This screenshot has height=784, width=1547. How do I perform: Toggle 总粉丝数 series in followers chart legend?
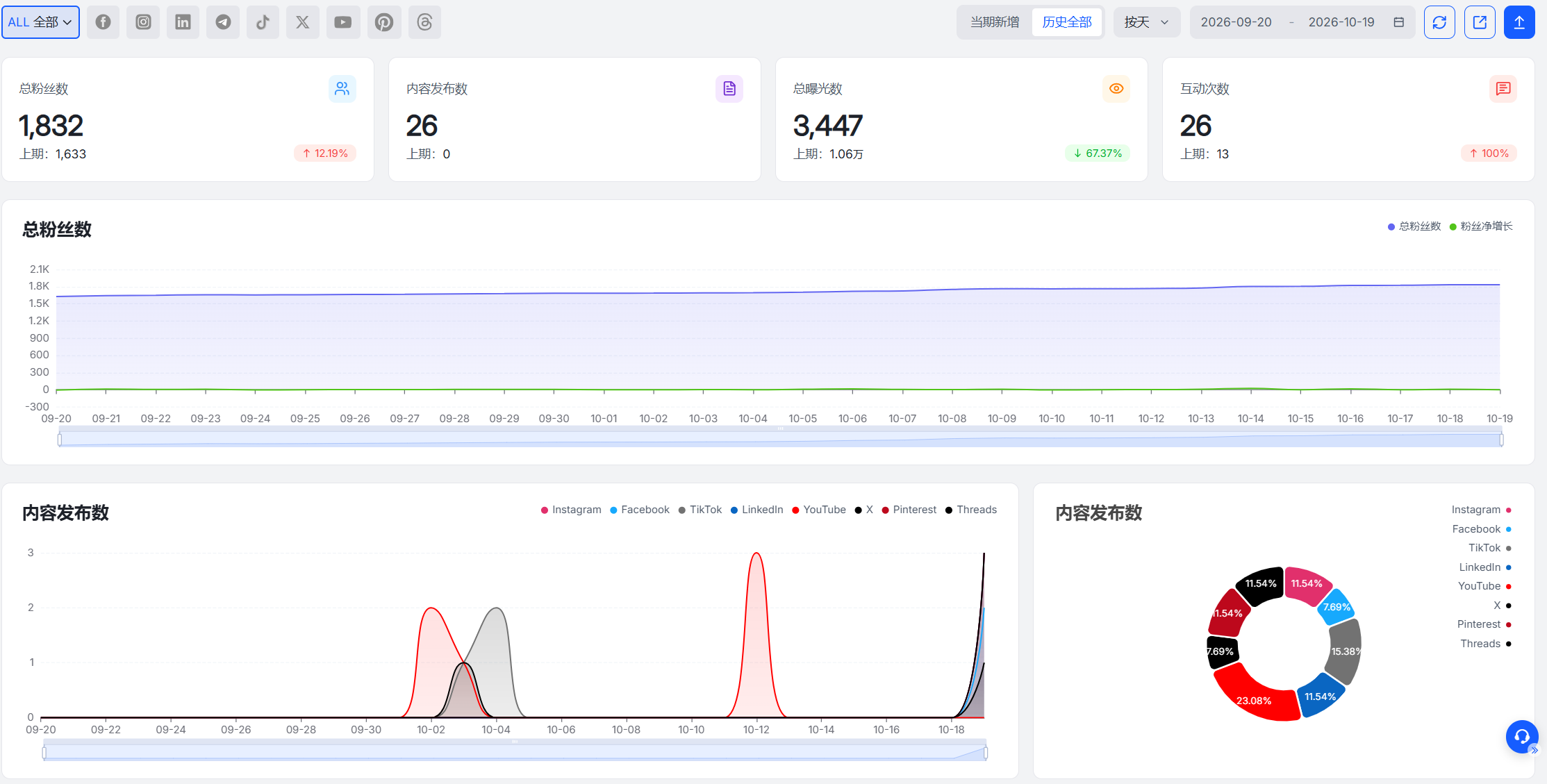point(1414,226)
